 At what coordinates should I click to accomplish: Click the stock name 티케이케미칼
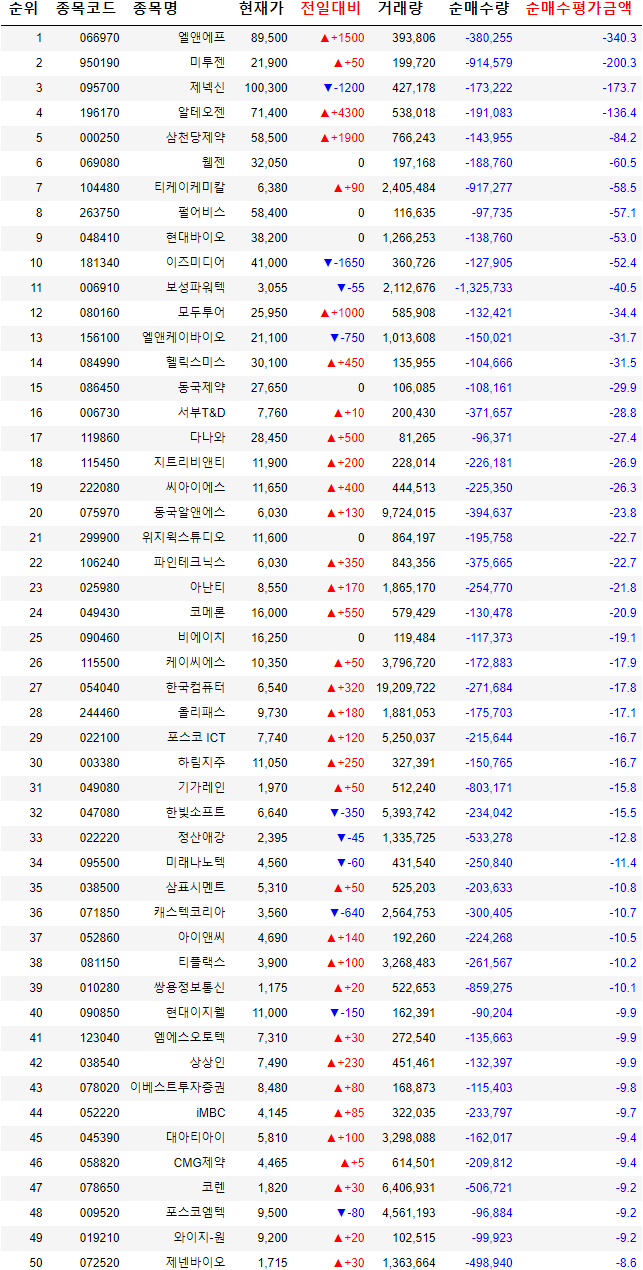click(189, 188)
